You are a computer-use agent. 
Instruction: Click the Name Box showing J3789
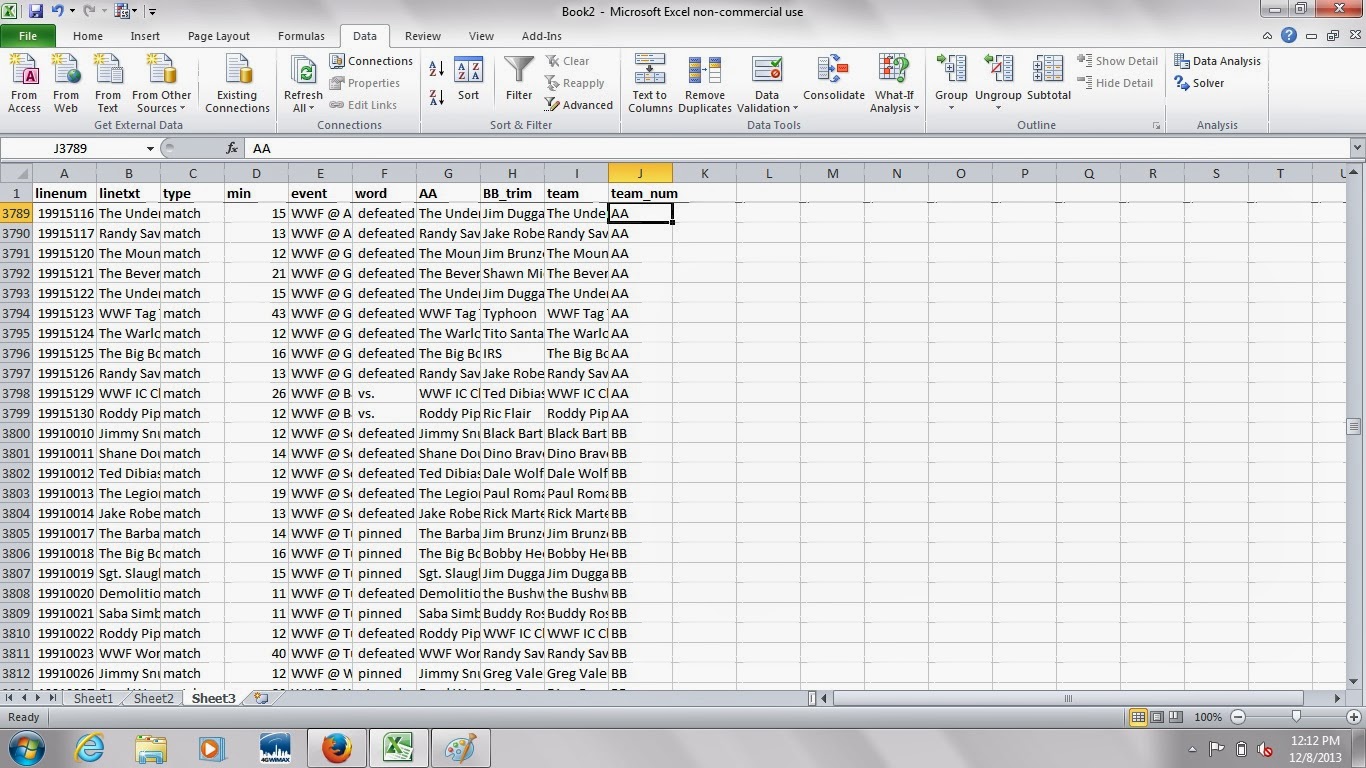(x=72, y=148)
